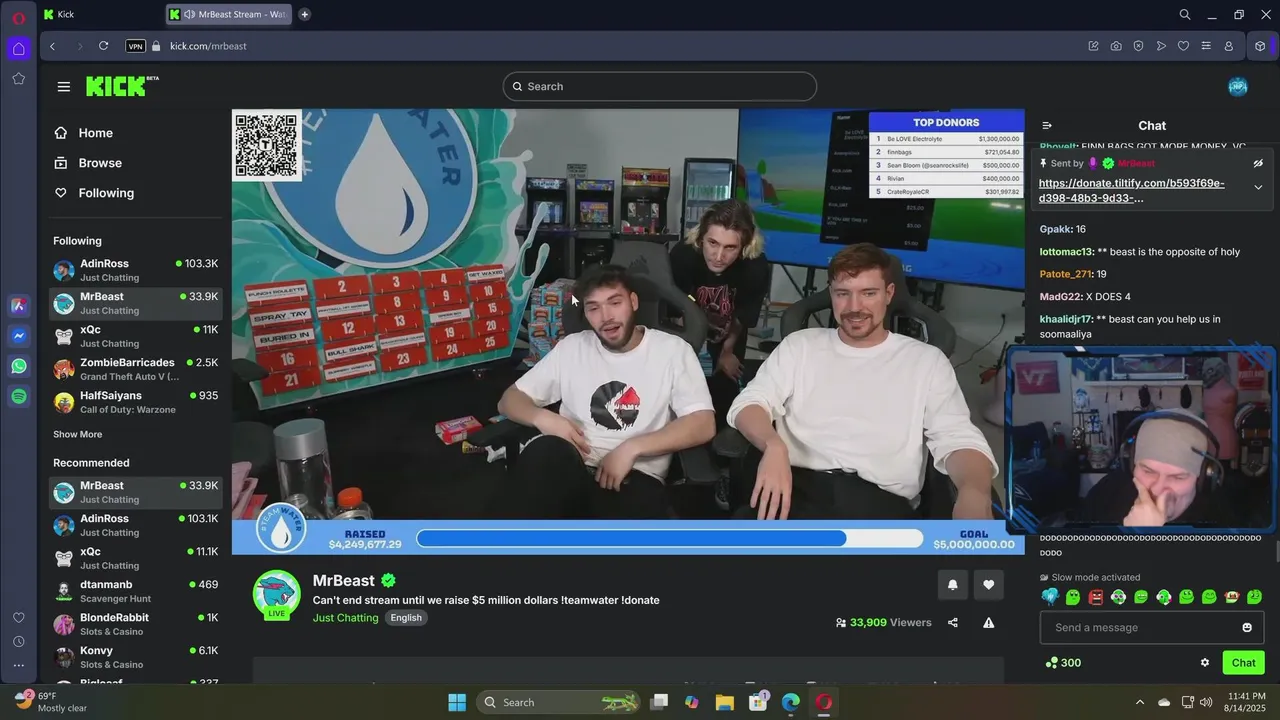Click the stream video player
The width and height of the screenshot is (1280, 720).
tap(628, 331)
